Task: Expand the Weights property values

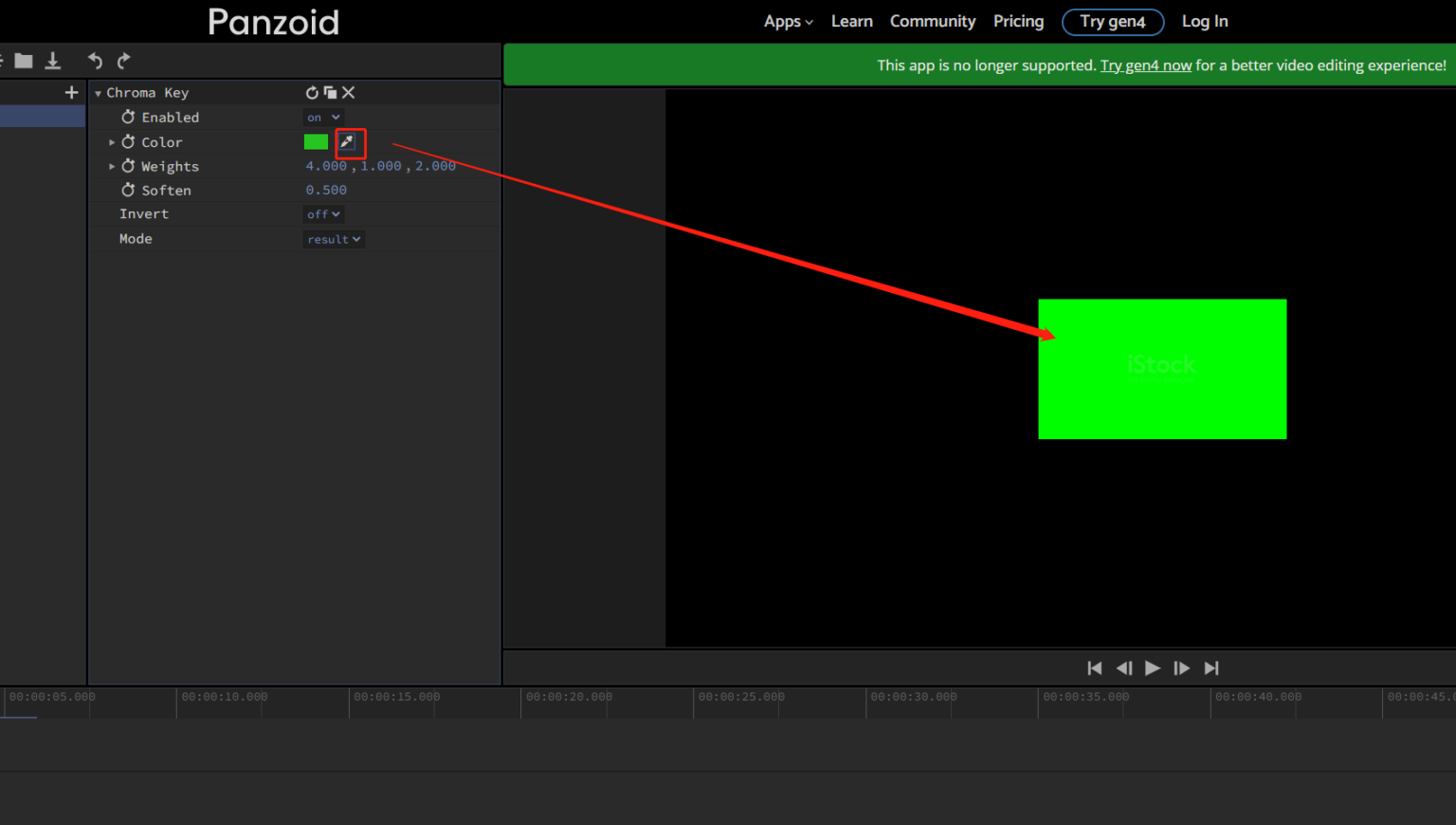Action: (112, 166)
